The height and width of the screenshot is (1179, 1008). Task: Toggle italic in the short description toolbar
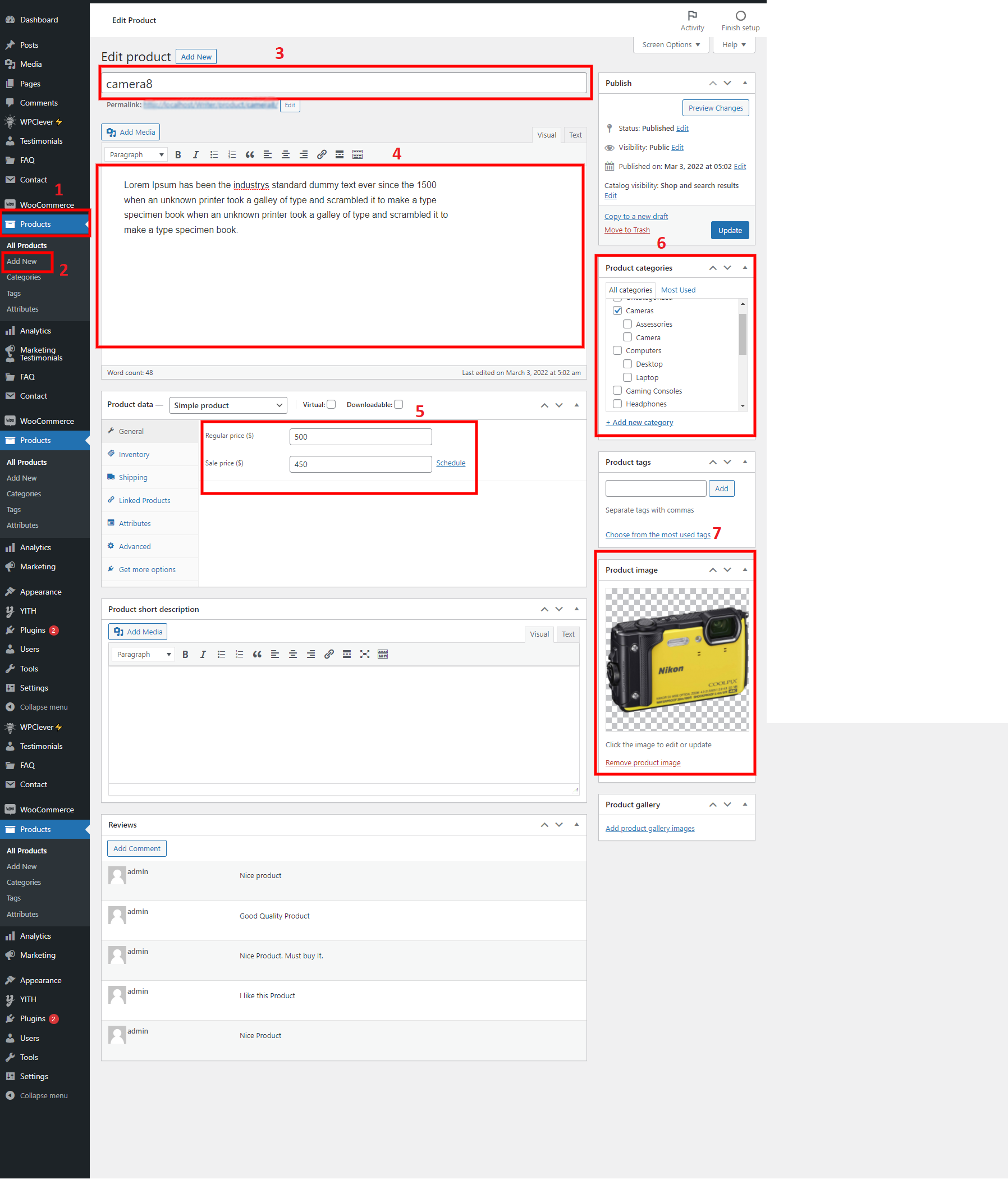(x=203, y=655)
